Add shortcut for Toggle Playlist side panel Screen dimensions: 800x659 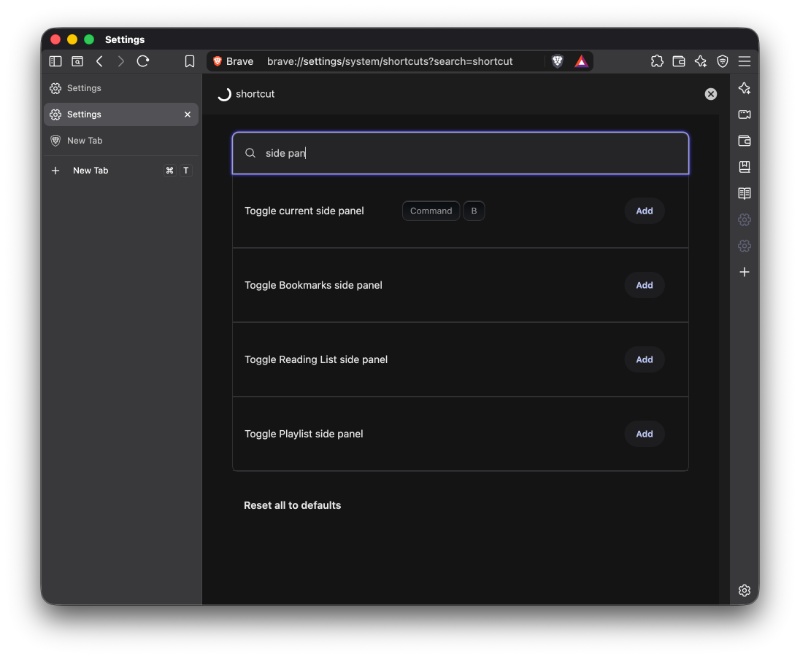coord(644,434)
